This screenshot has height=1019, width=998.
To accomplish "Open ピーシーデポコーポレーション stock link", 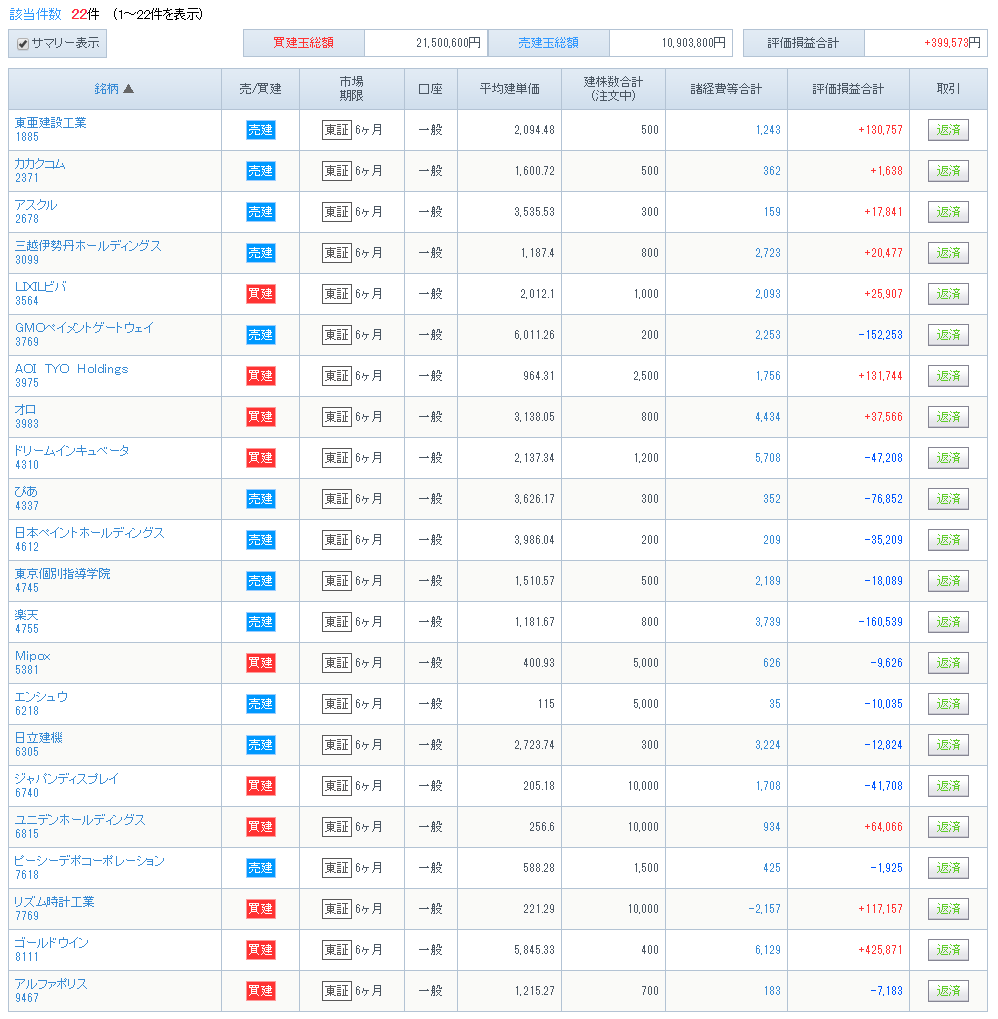I will coord(90,860).
